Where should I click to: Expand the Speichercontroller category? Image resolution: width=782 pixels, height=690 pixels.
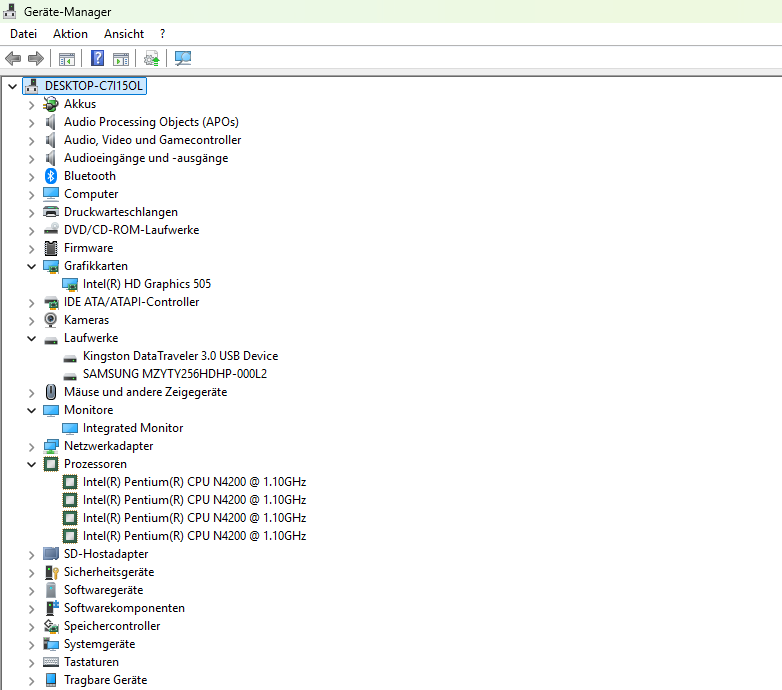pos(31,627)
